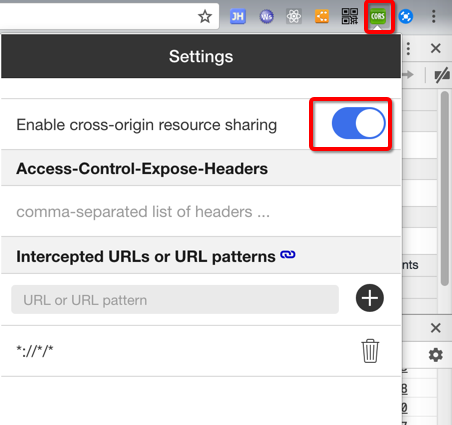Open the URL patterns help link icon
452x425 pixels.
288,255
